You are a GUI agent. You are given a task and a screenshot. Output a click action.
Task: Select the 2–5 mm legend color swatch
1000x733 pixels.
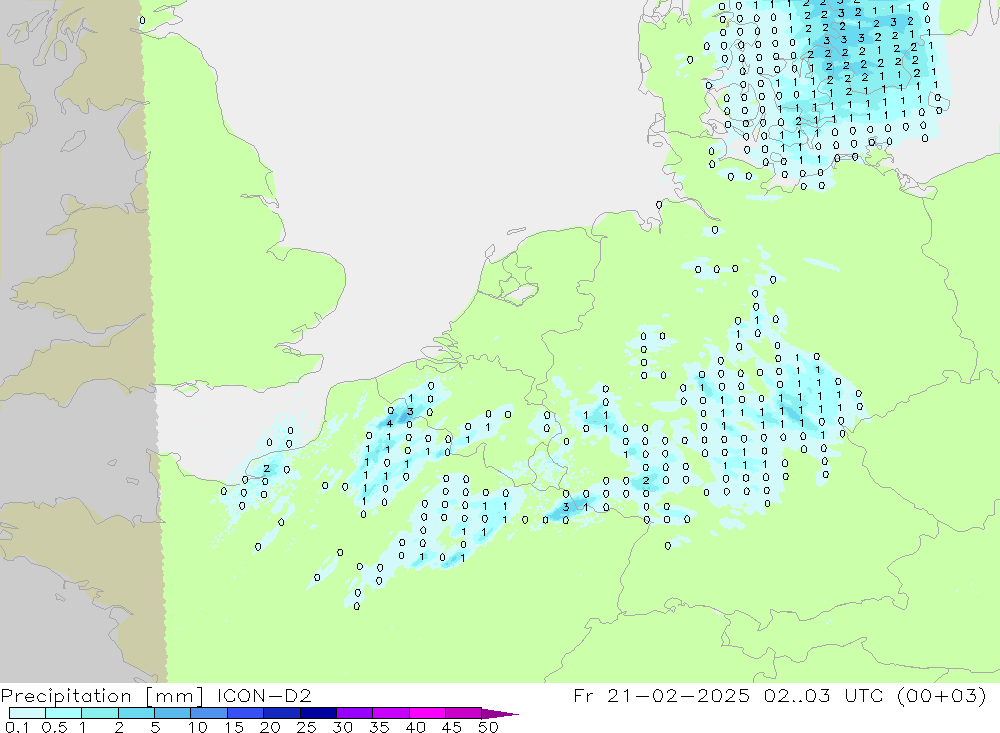[x=136, y=713]
